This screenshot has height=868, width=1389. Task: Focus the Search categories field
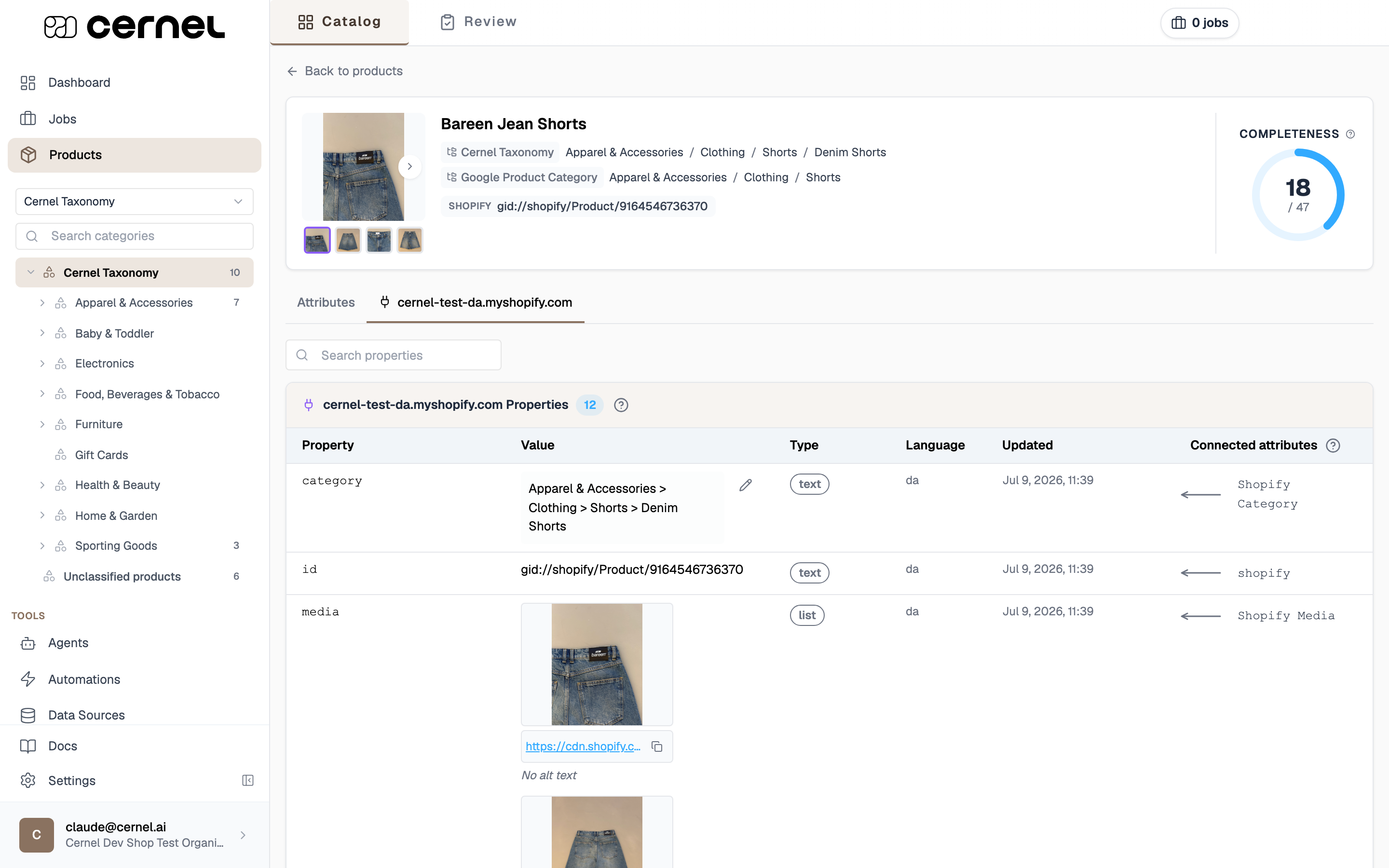pyautogui.click(x=134, y=236)
